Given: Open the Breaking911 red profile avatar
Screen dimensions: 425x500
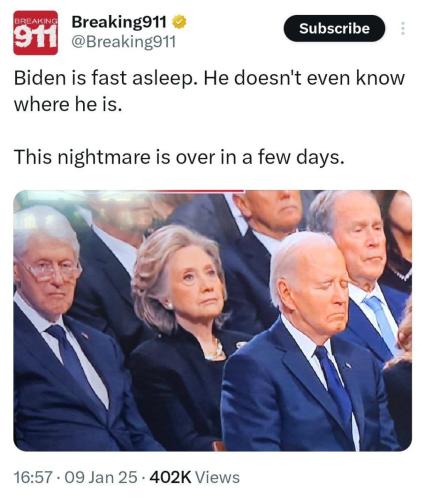Looking at the screenshot, I should click(35, 33).
